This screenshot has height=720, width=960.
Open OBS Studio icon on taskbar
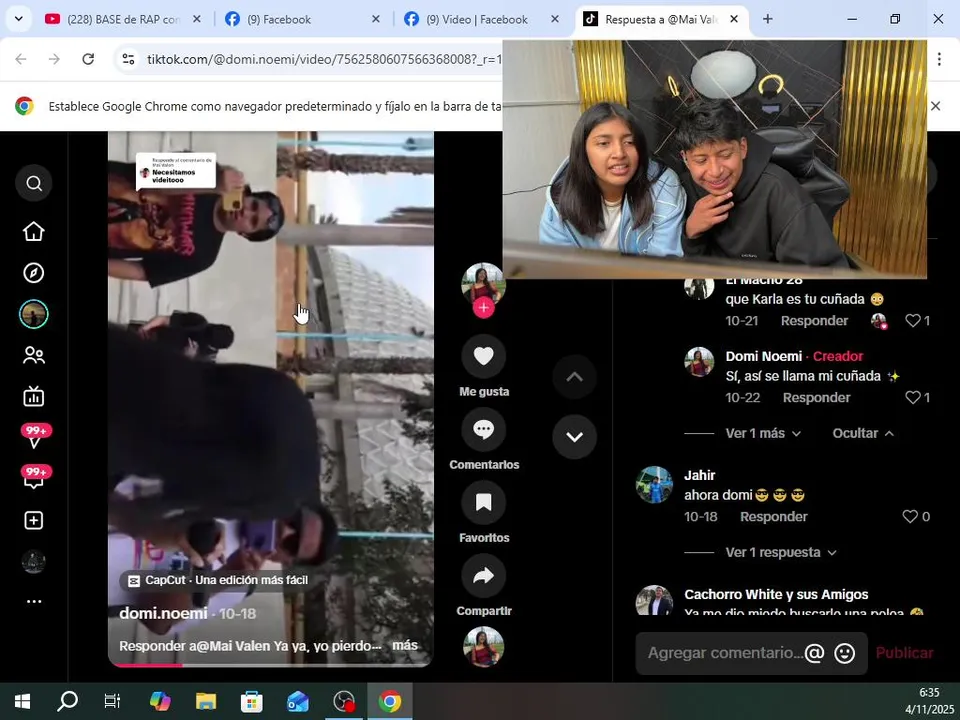point(344,701)
